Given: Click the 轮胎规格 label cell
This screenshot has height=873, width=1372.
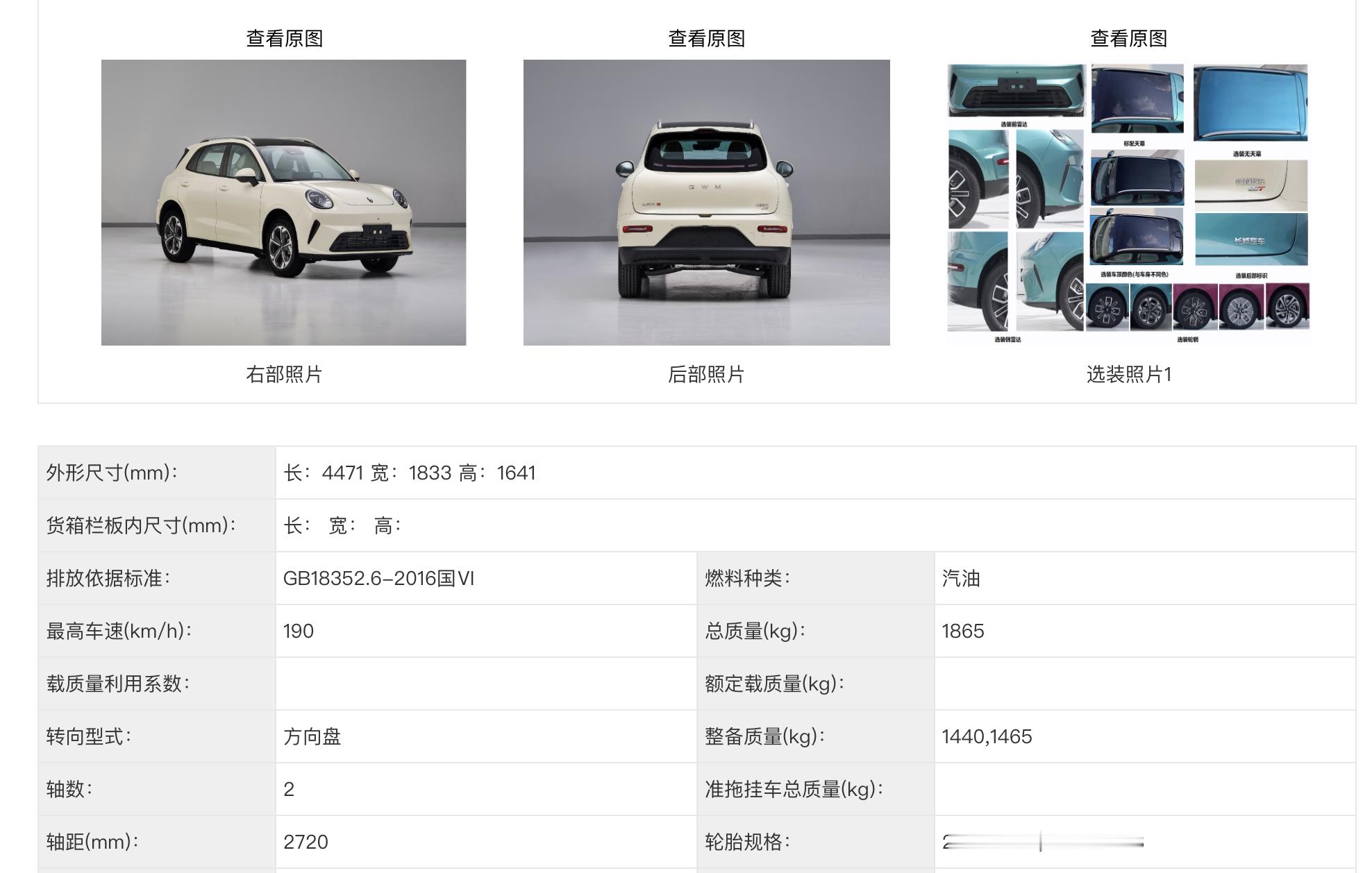Looking at the screenshot, I should 748,842.
